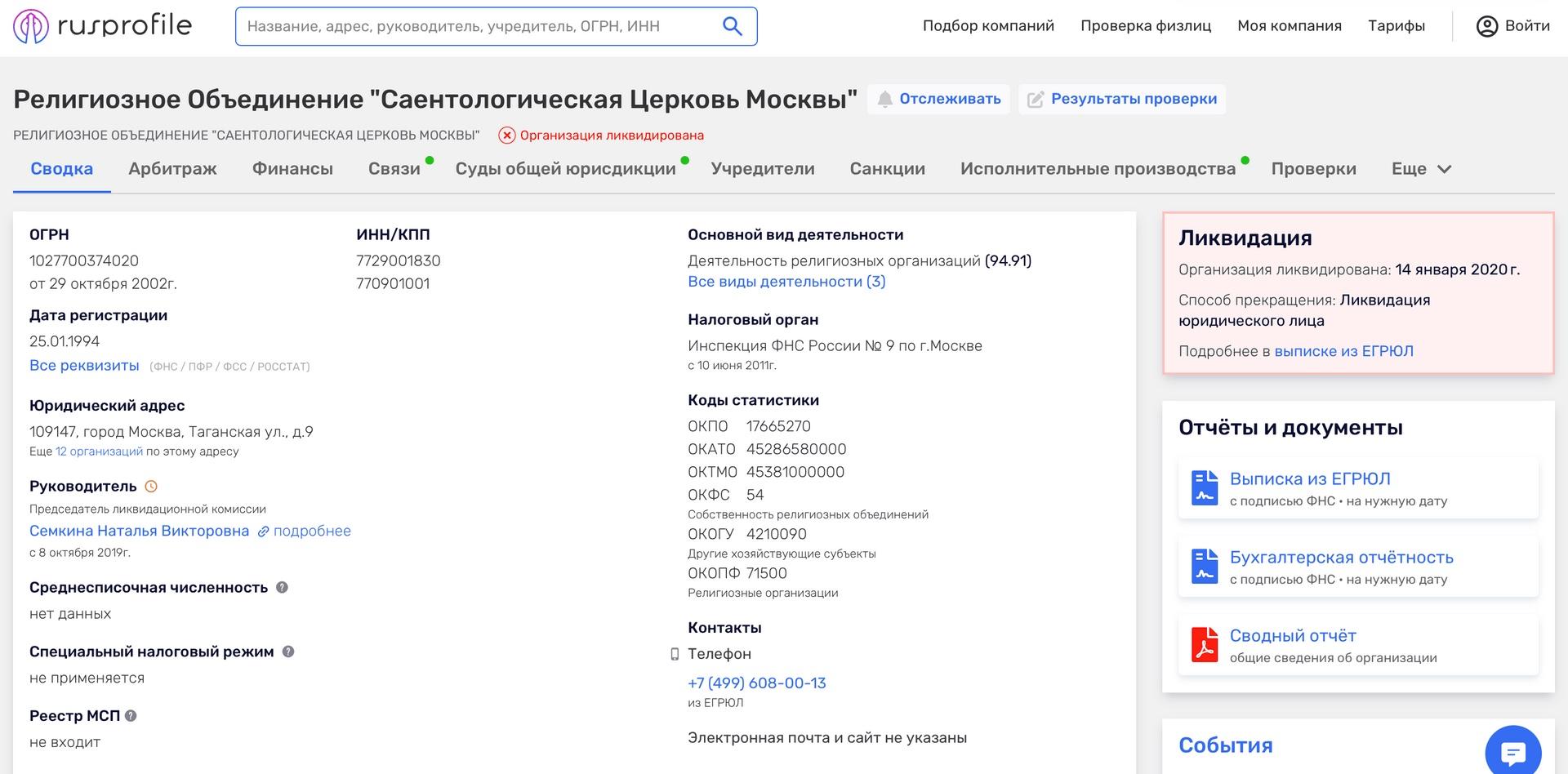
Task: Click the link icon before подробнее
Action: pos(263,532)
